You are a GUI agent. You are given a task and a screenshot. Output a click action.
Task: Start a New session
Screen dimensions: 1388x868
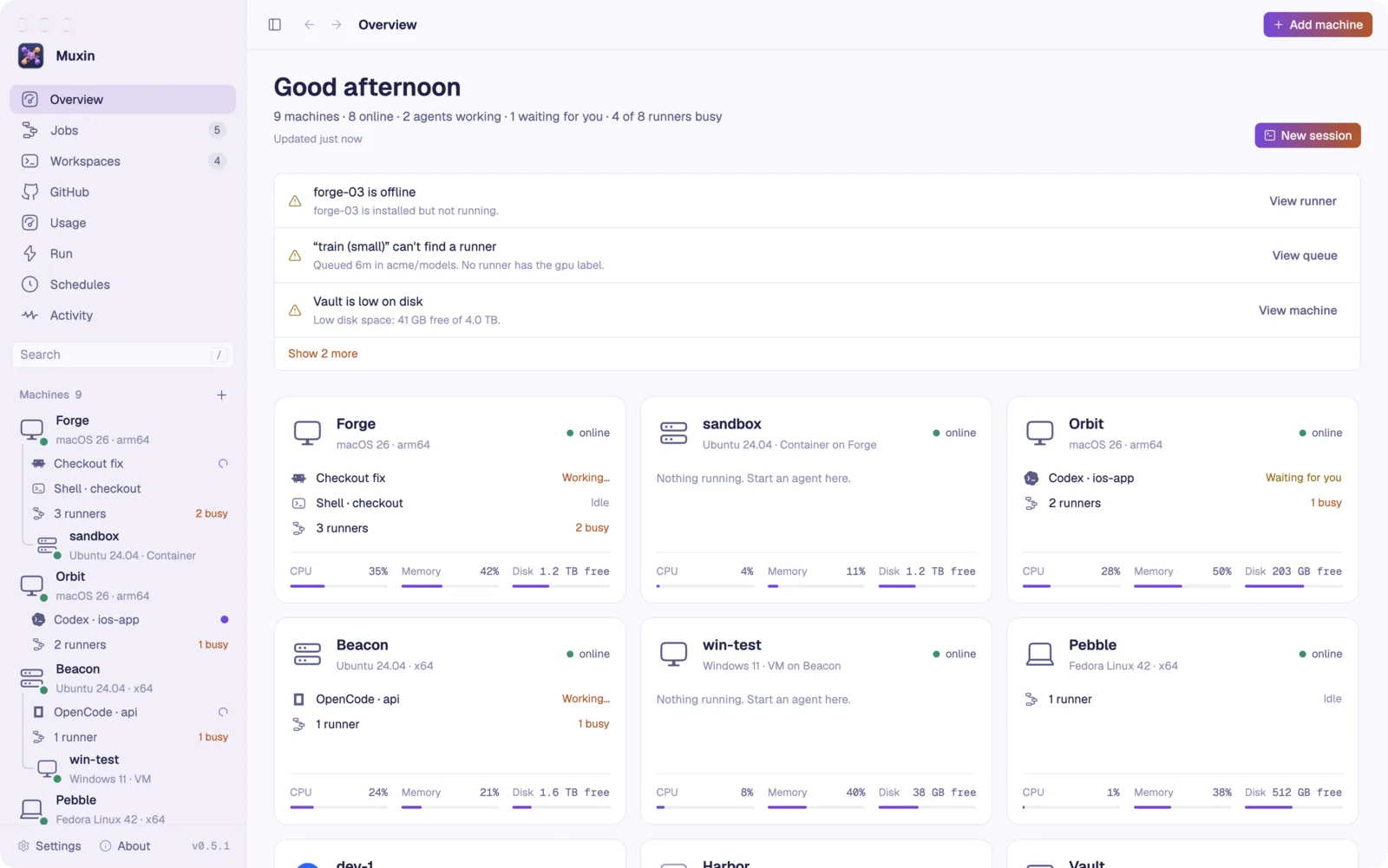click(x=1307, y=135)
